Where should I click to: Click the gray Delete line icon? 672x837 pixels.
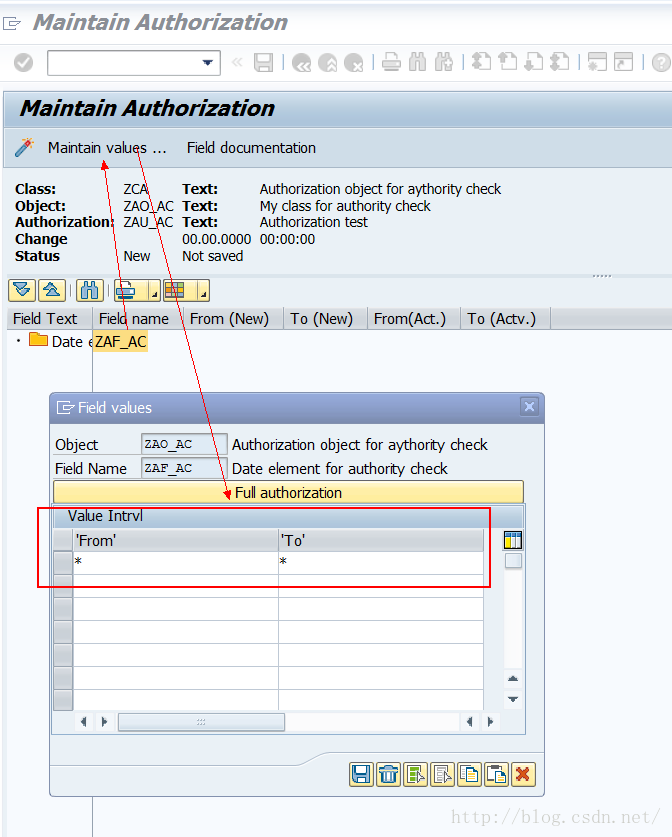442,774
